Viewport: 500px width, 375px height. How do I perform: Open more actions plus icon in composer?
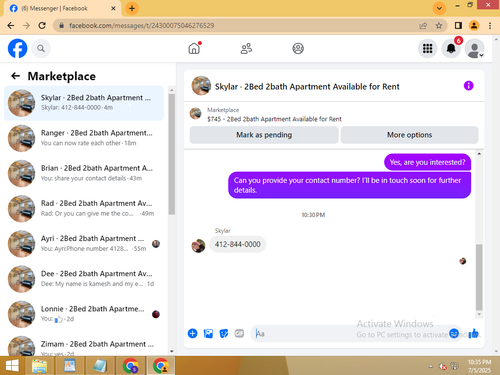pos(192,333)
